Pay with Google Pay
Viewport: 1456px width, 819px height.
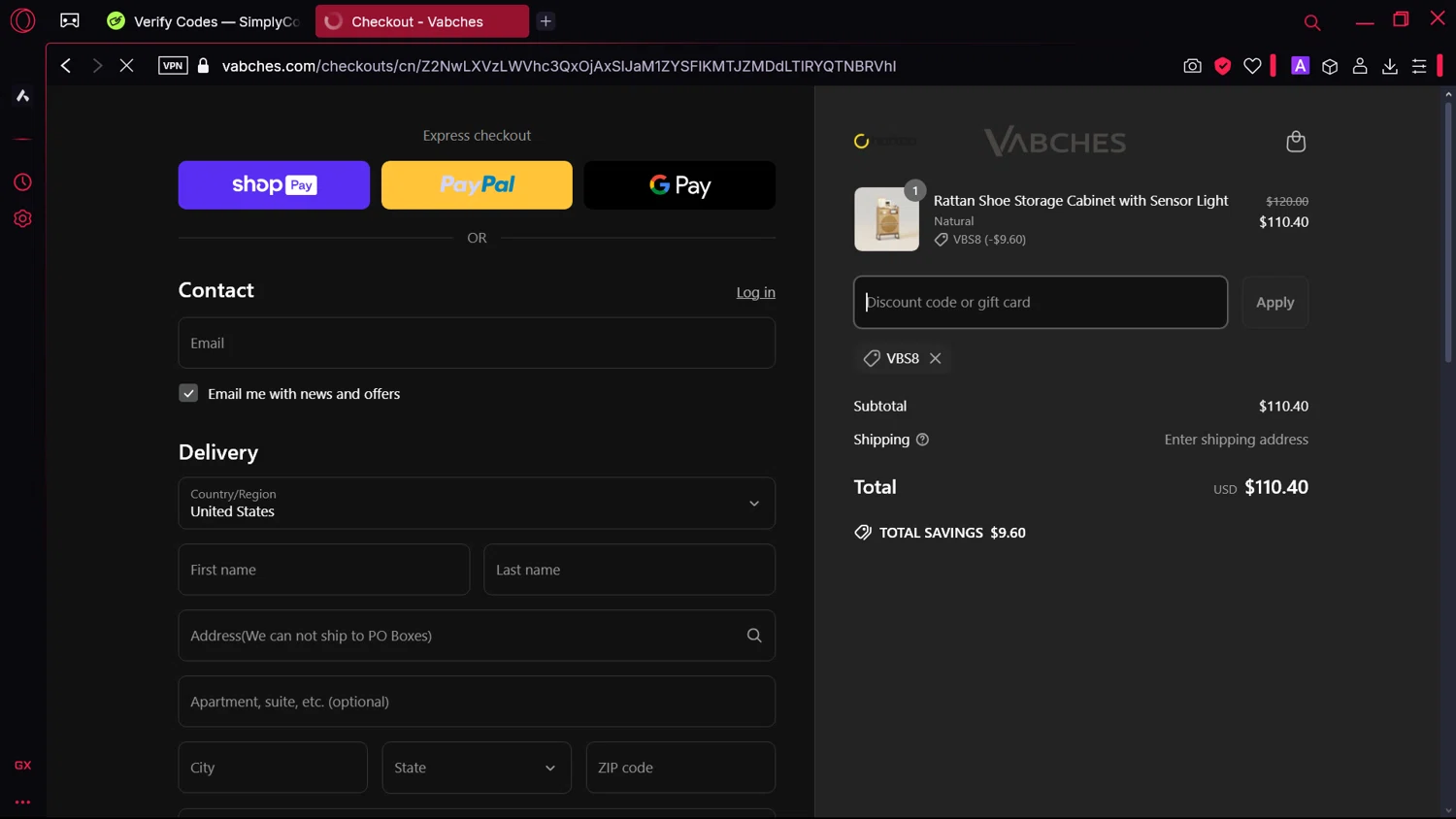point(679,184)
